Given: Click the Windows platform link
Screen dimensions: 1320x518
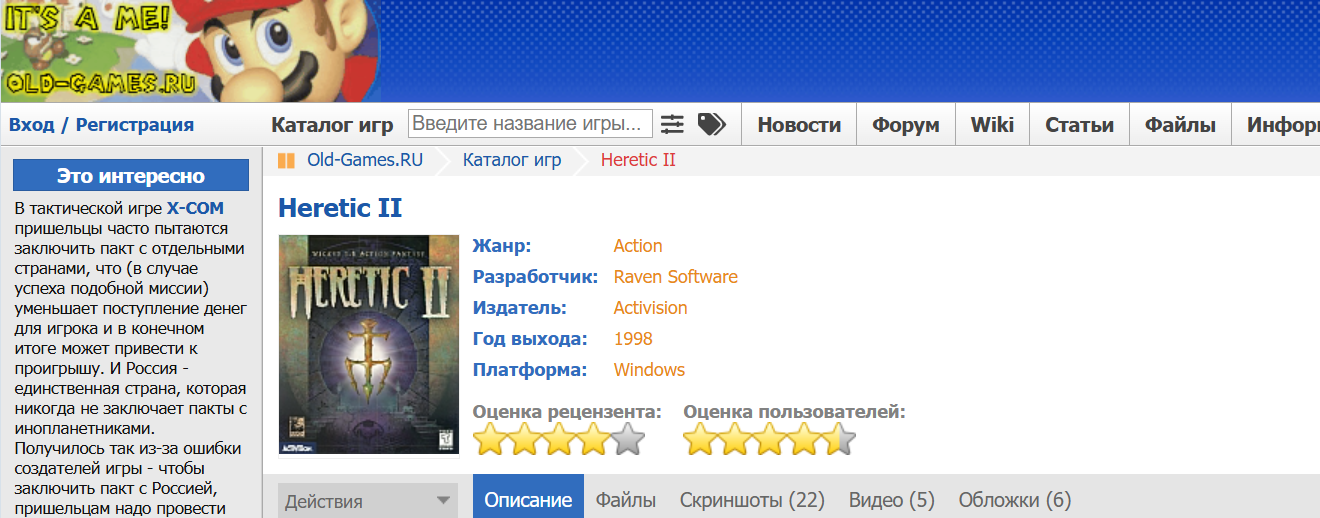Looking at the screenshot, I should click(649, 370).
